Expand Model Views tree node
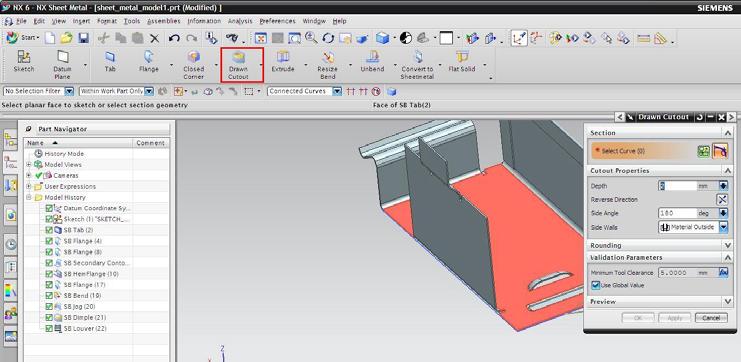The height and width of the screenshot is (362, 741). [x=29, y=164]
